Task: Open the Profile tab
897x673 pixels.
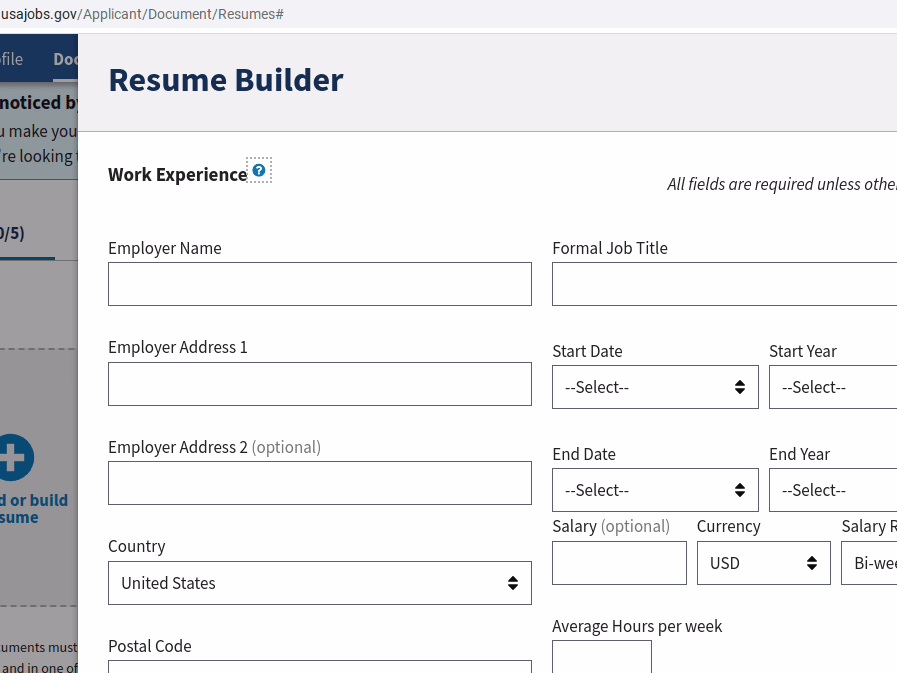Action: tap(11, 60)
